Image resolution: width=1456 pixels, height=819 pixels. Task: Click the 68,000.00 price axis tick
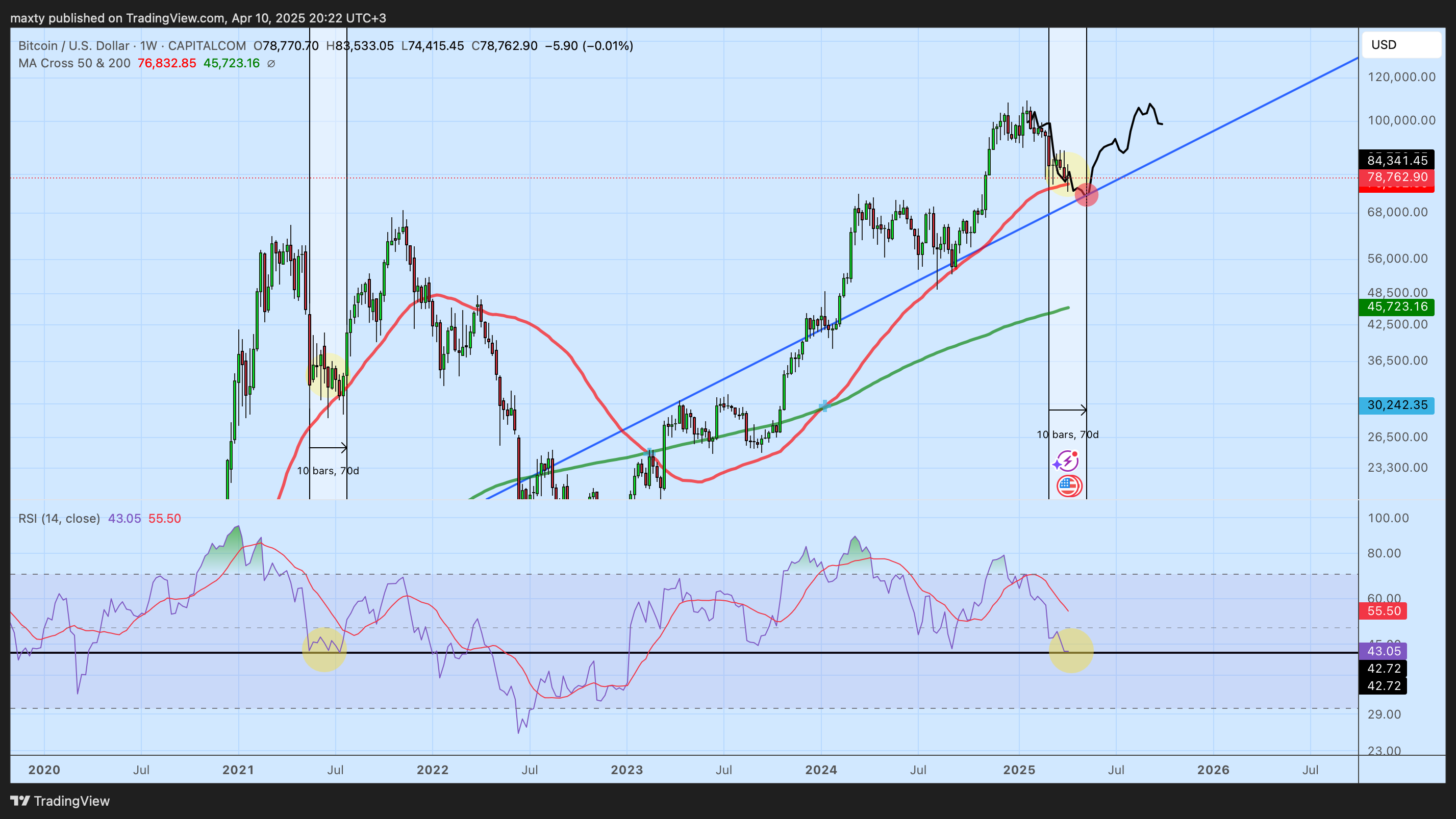pos(1397,212)
